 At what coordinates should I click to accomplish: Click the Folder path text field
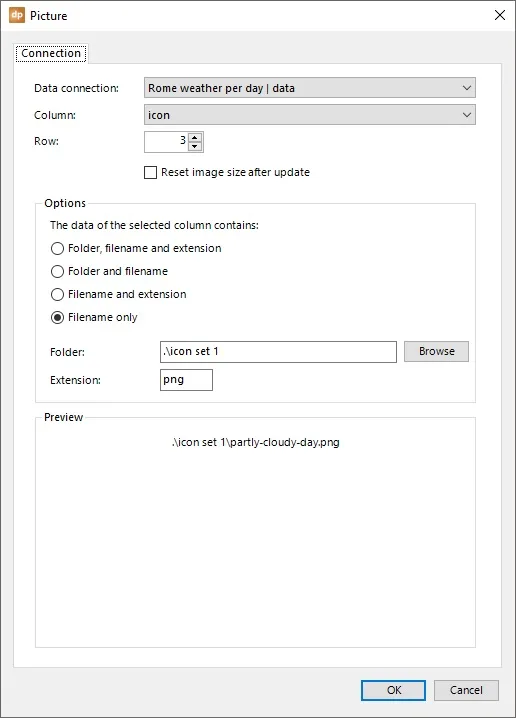tap(278, 352)
